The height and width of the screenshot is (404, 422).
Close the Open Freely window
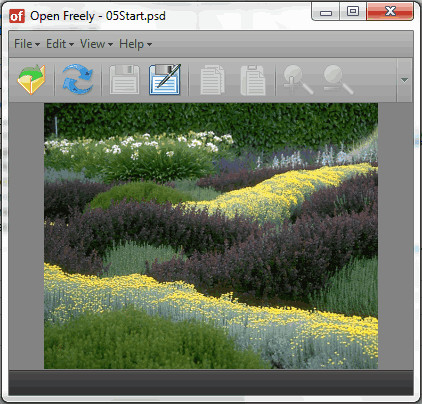tap(390, 12)
